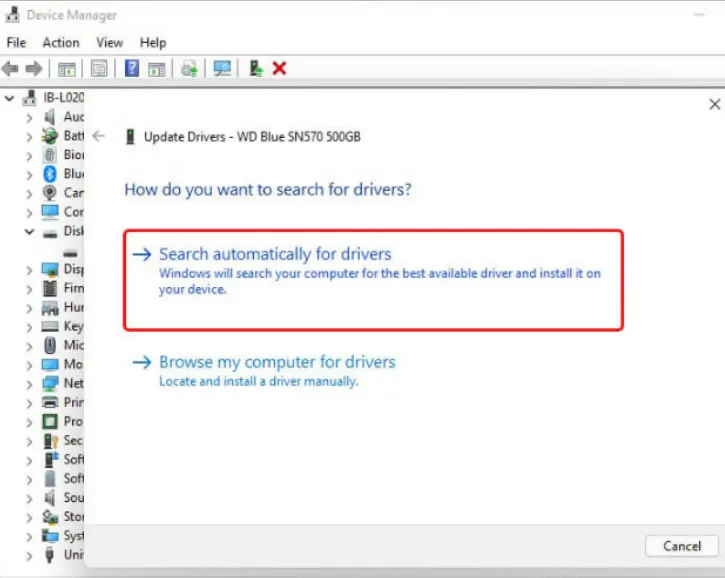
Task: Select the Batteries icon in the tree
Action: click(49, 136)
